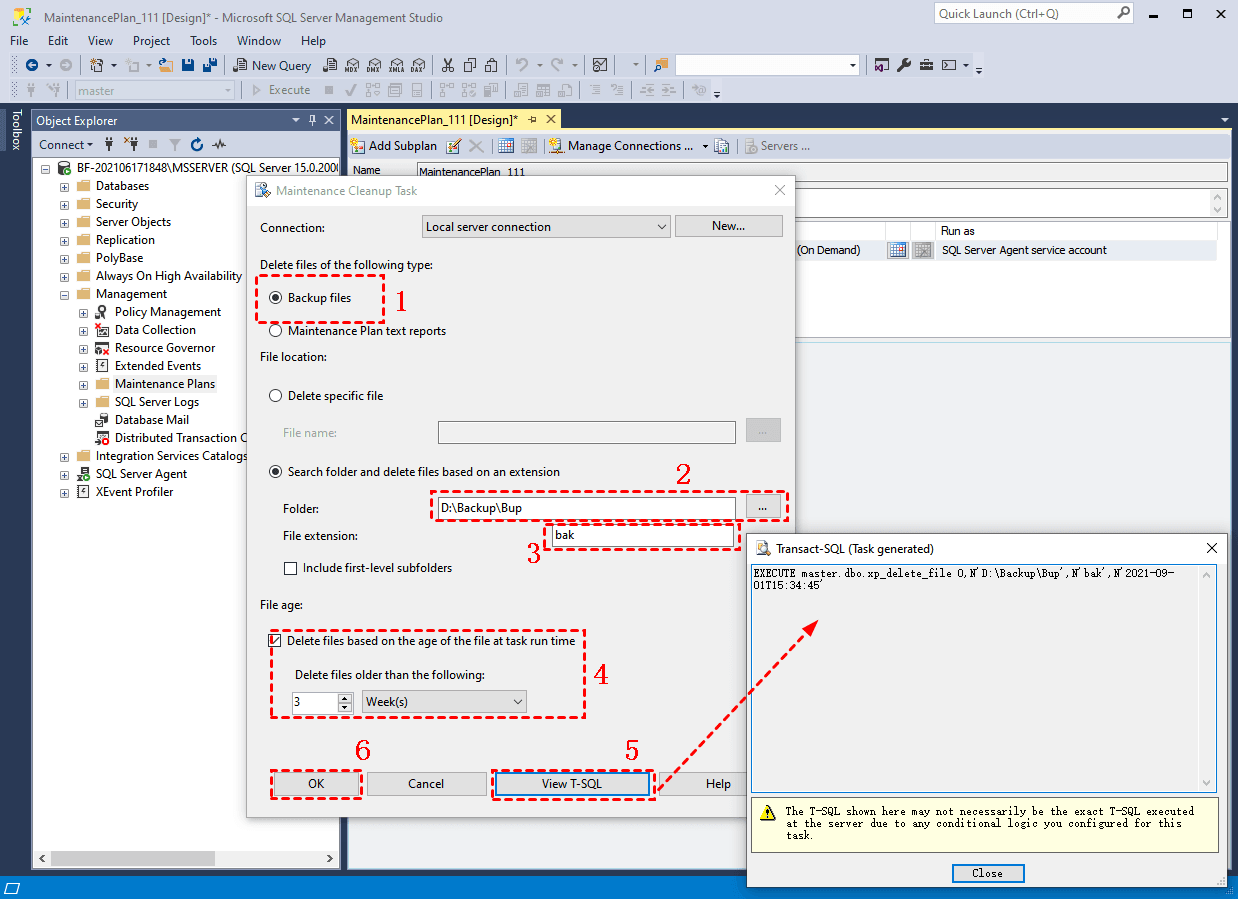Click the File extension input field
Image resolution: width=1238 pixels, height=899 pixels.
[643, 536]
